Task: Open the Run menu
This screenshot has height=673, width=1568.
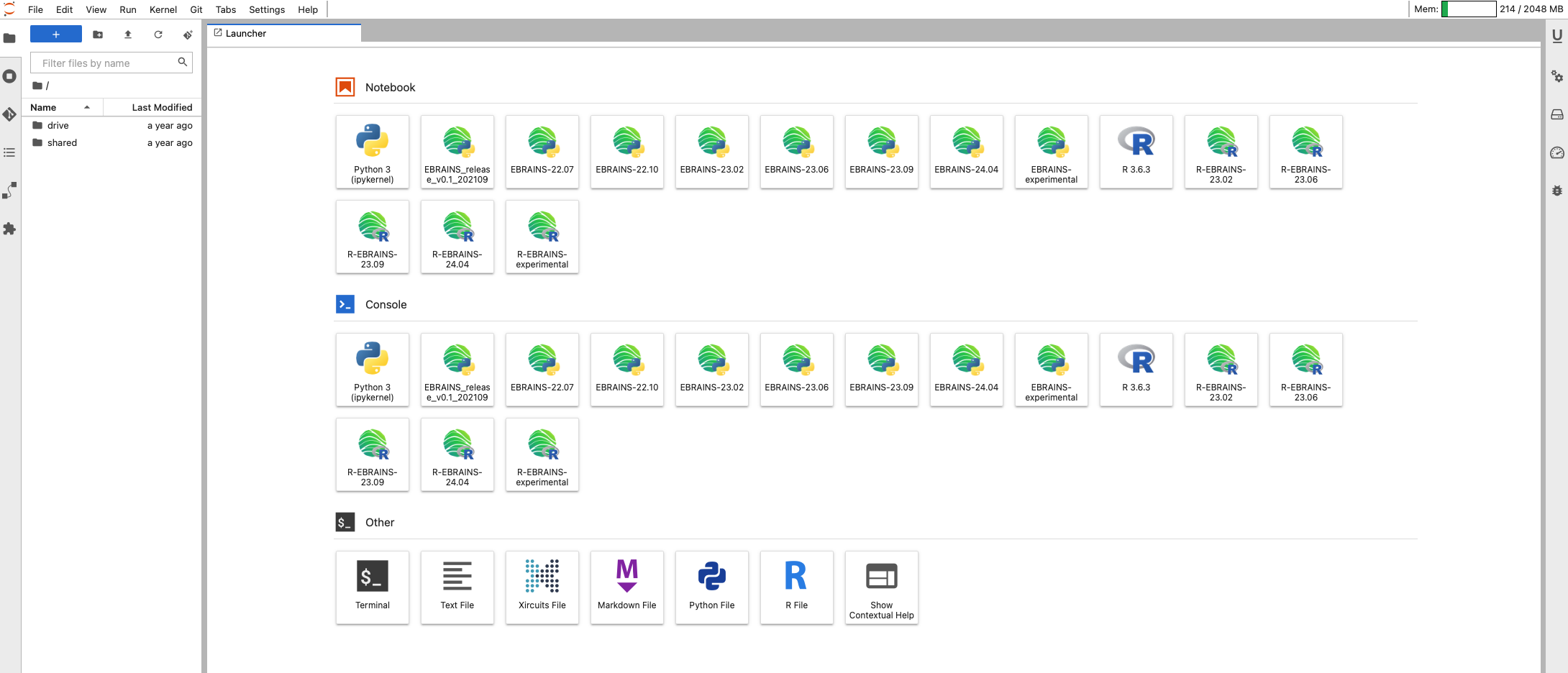Action: tap(128, 9)
